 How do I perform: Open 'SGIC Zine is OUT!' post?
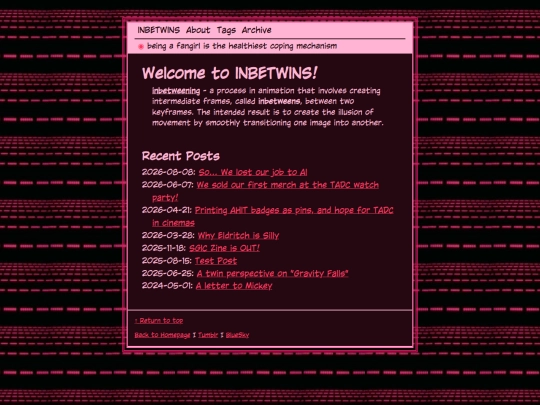(x=225, y=248)
